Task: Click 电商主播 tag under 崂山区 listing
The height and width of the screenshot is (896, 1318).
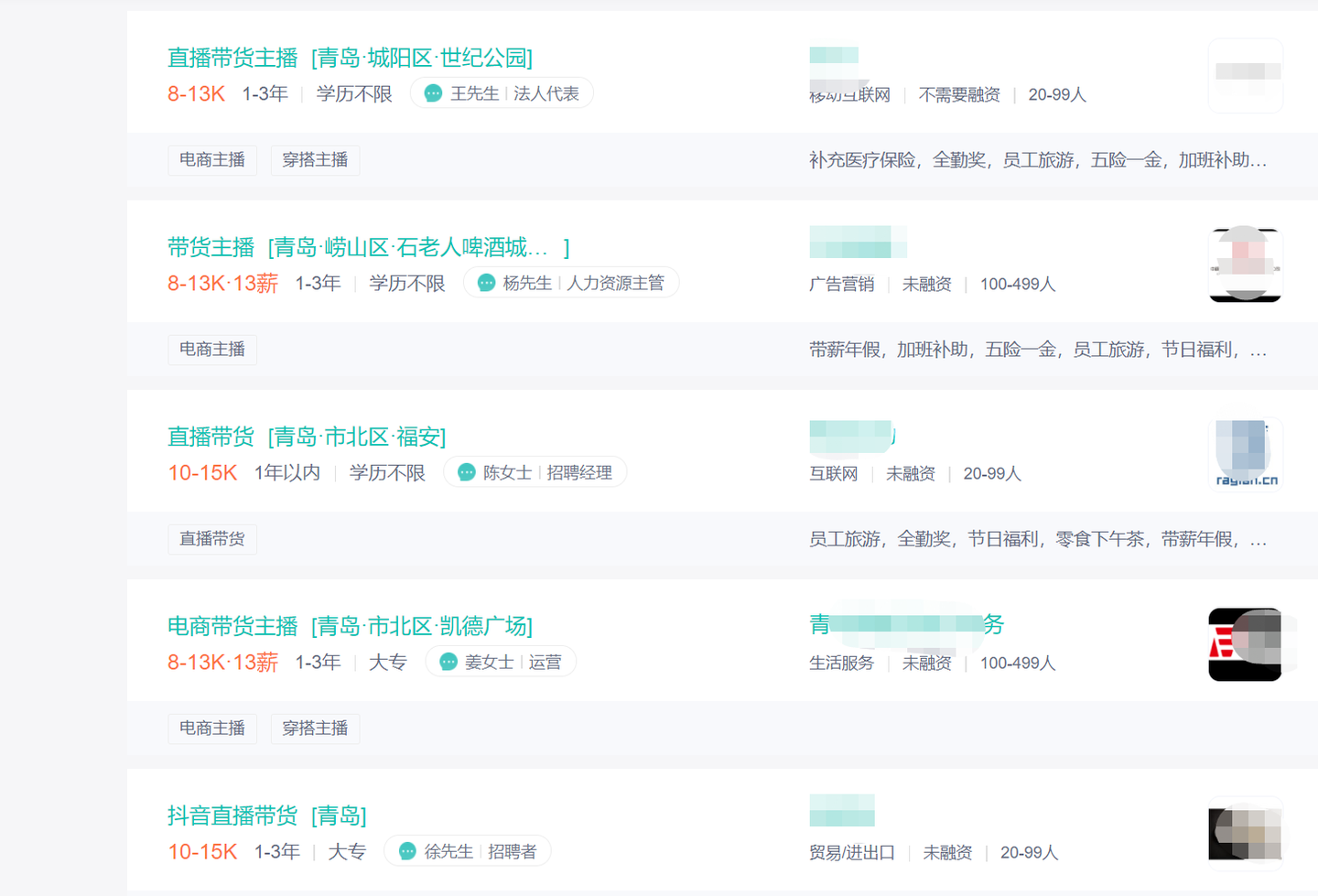Action: [x=212, y=350]
